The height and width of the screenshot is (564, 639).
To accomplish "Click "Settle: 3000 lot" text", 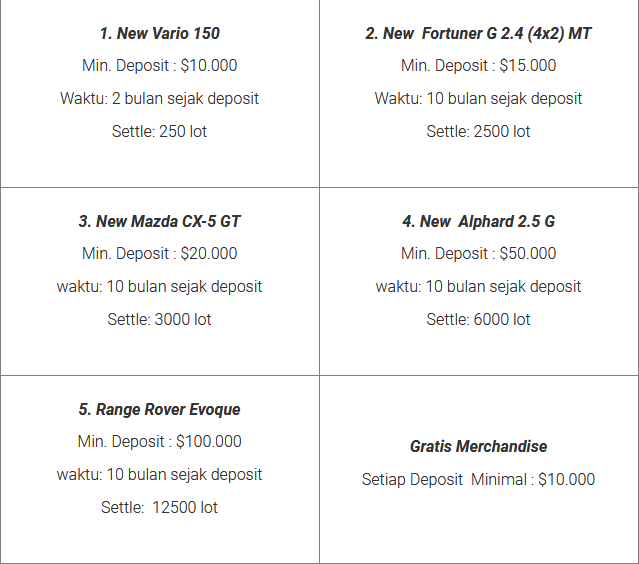I will pyautogui.click(x=160, y=319).
